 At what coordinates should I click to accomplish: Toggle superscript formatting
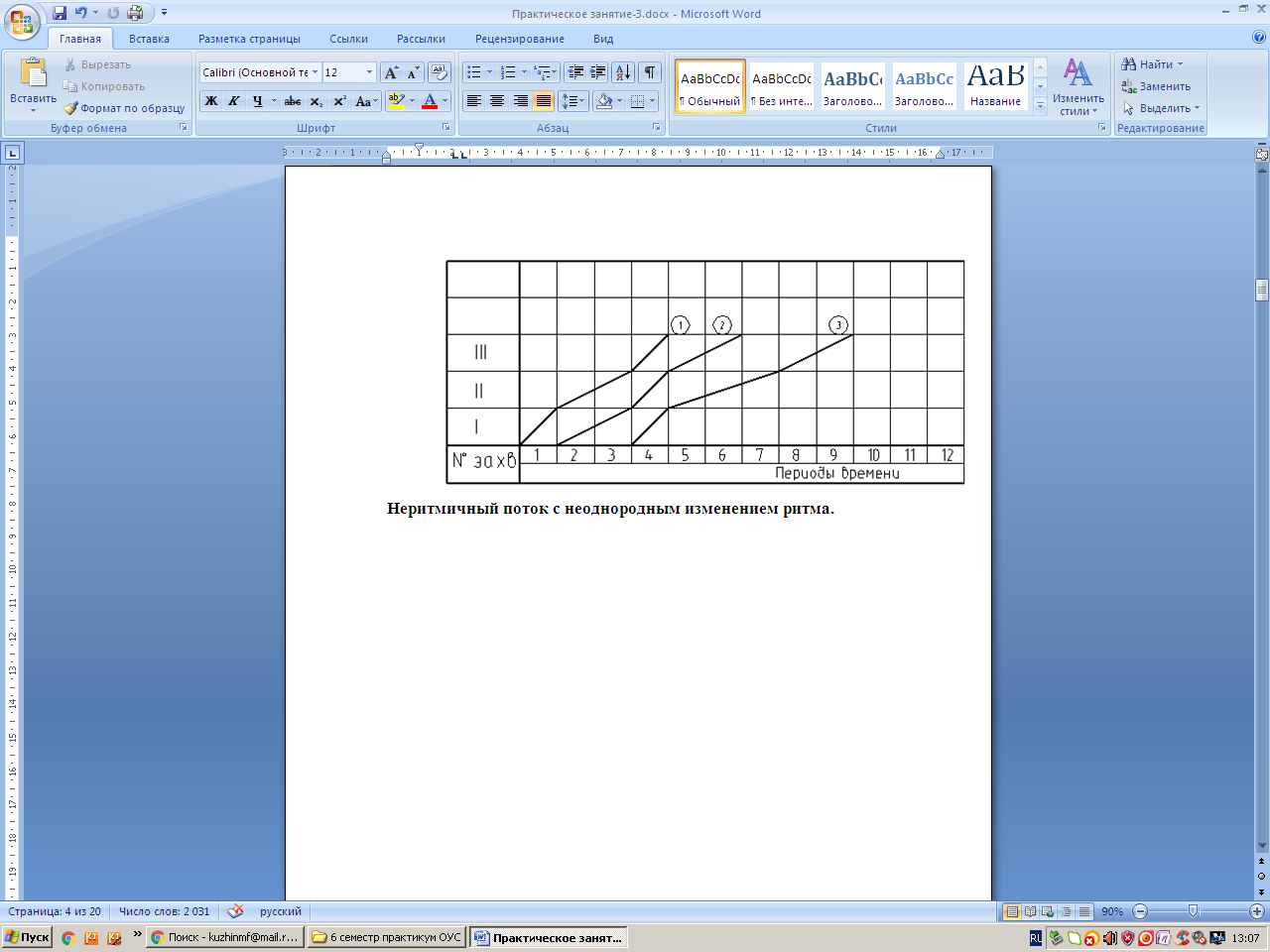click(339, 101)
